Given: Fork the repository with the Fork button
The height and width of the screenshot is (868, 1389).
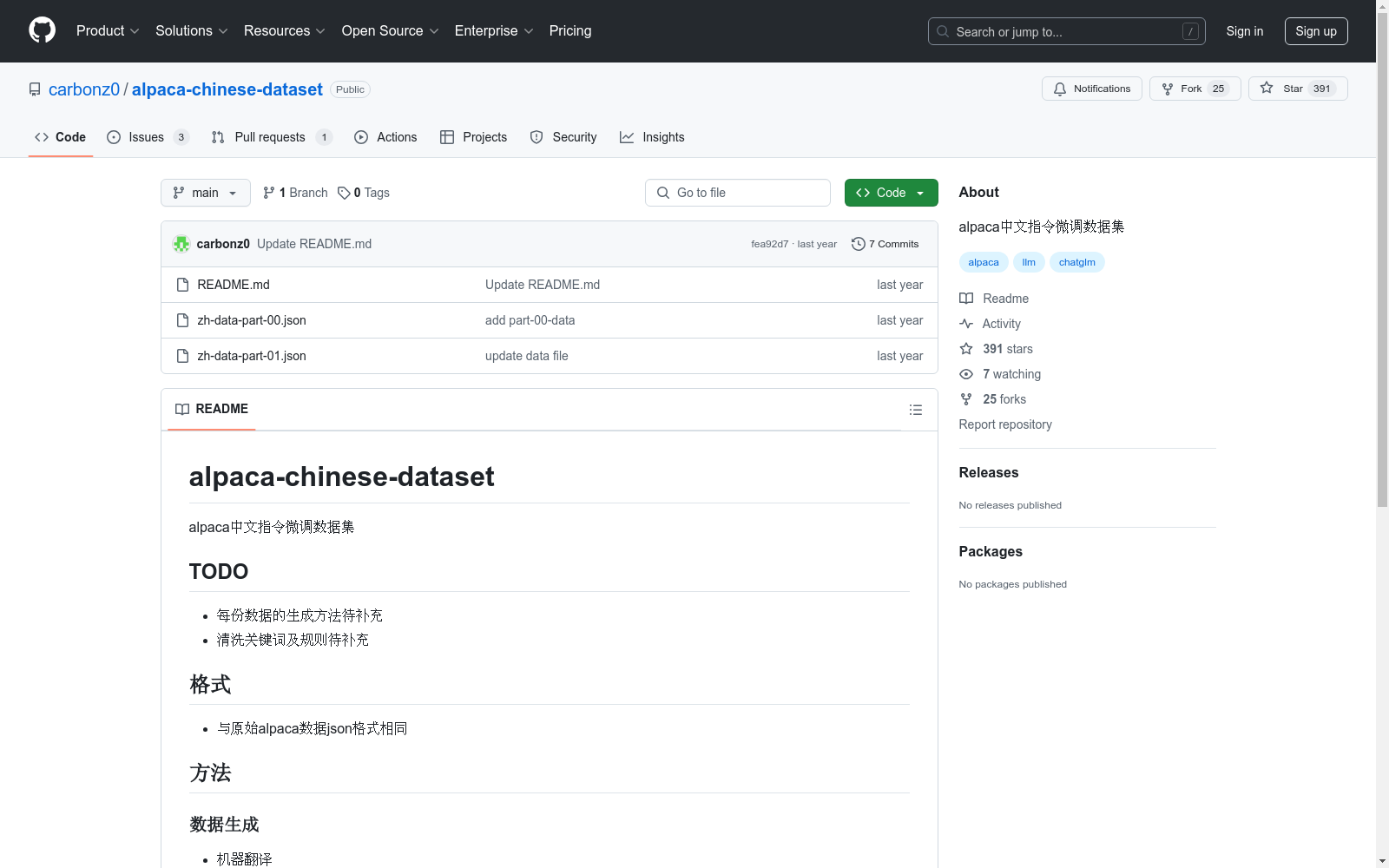Looking at the screenshot, I should pos(1195,89).
